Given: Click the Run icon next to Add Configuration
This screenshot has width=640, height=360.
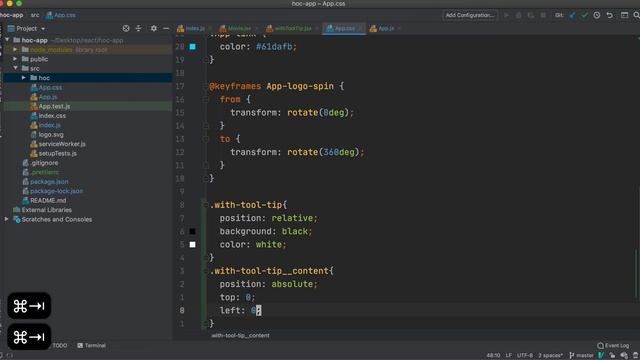Looking at the screenshot, I should pyautogui.click(x=506, y=16).
